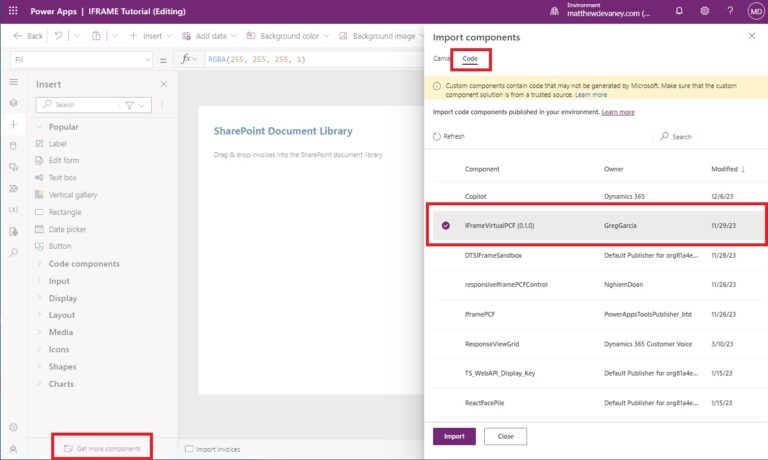Select the Copilot component row
The width and height of the screenshot is (768, 460).
476,197
